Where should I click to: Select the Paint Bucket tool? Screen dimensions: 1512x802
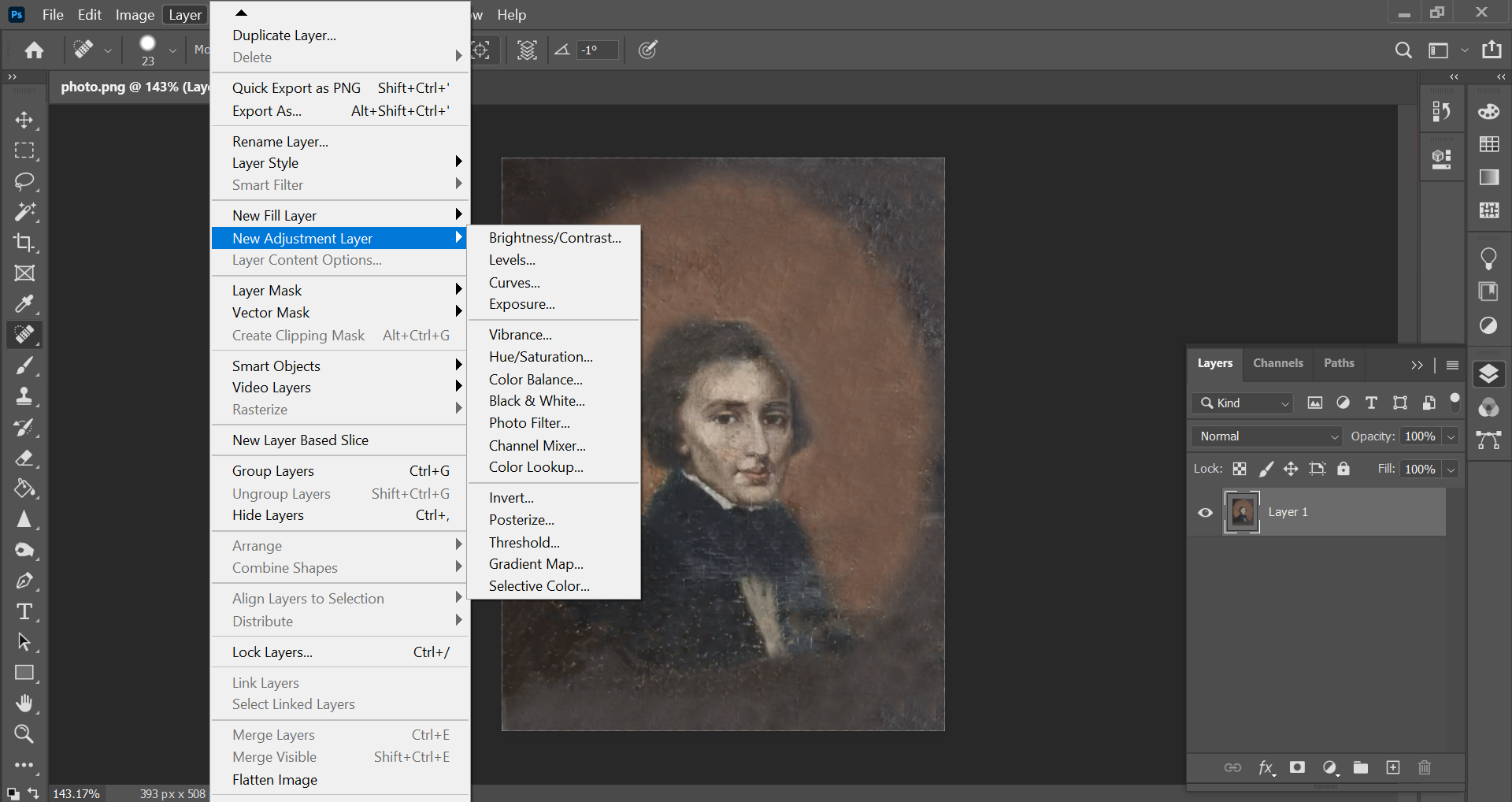click(x=24, y=488)
